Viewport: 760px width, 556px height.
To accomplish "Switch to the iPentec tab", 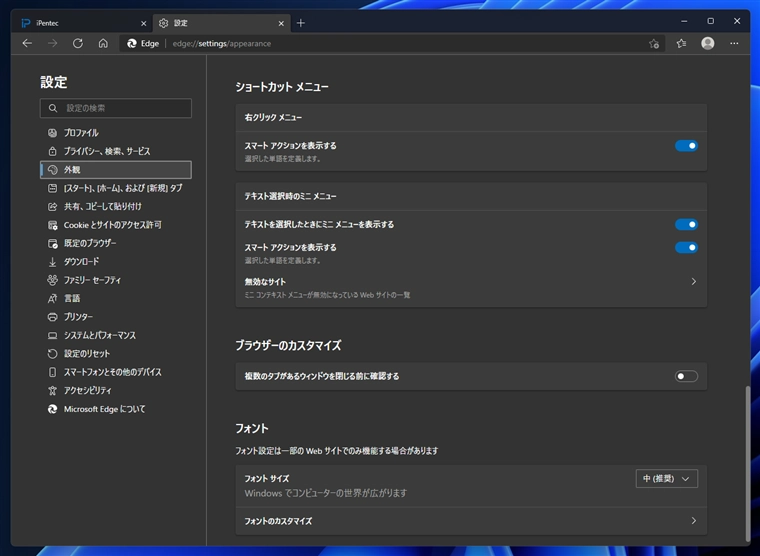I will coord(82,23).
